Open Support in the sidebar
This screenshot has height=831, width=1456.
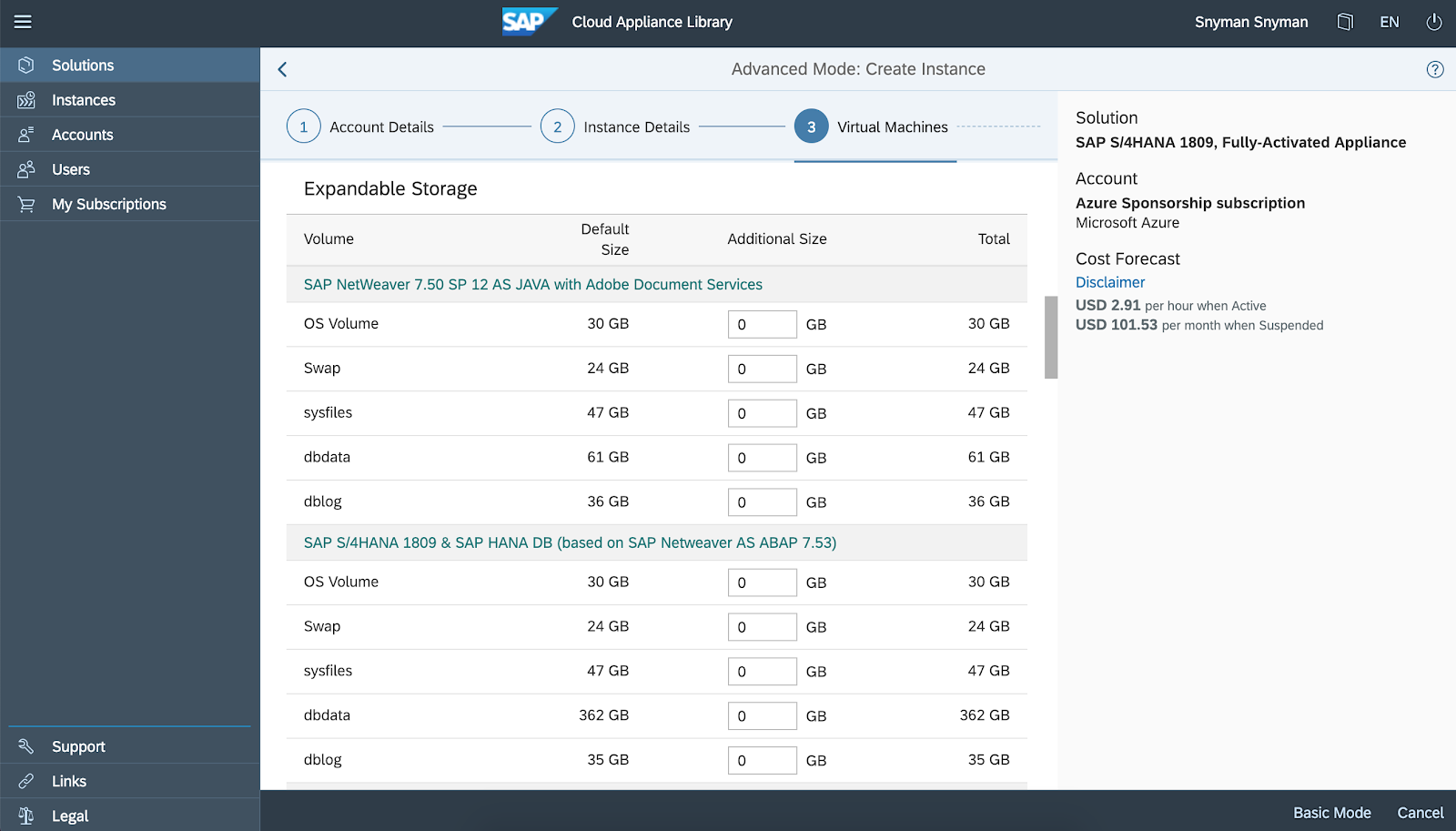[x=130, y=746]
